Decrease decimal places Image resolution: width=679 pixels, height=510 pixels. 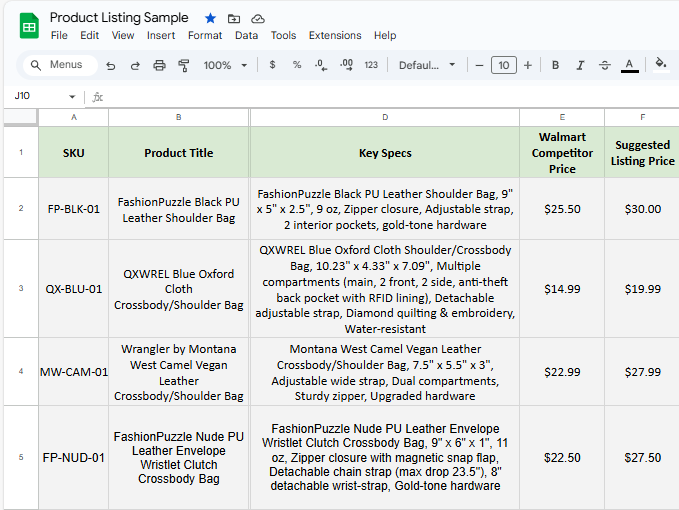321,65
